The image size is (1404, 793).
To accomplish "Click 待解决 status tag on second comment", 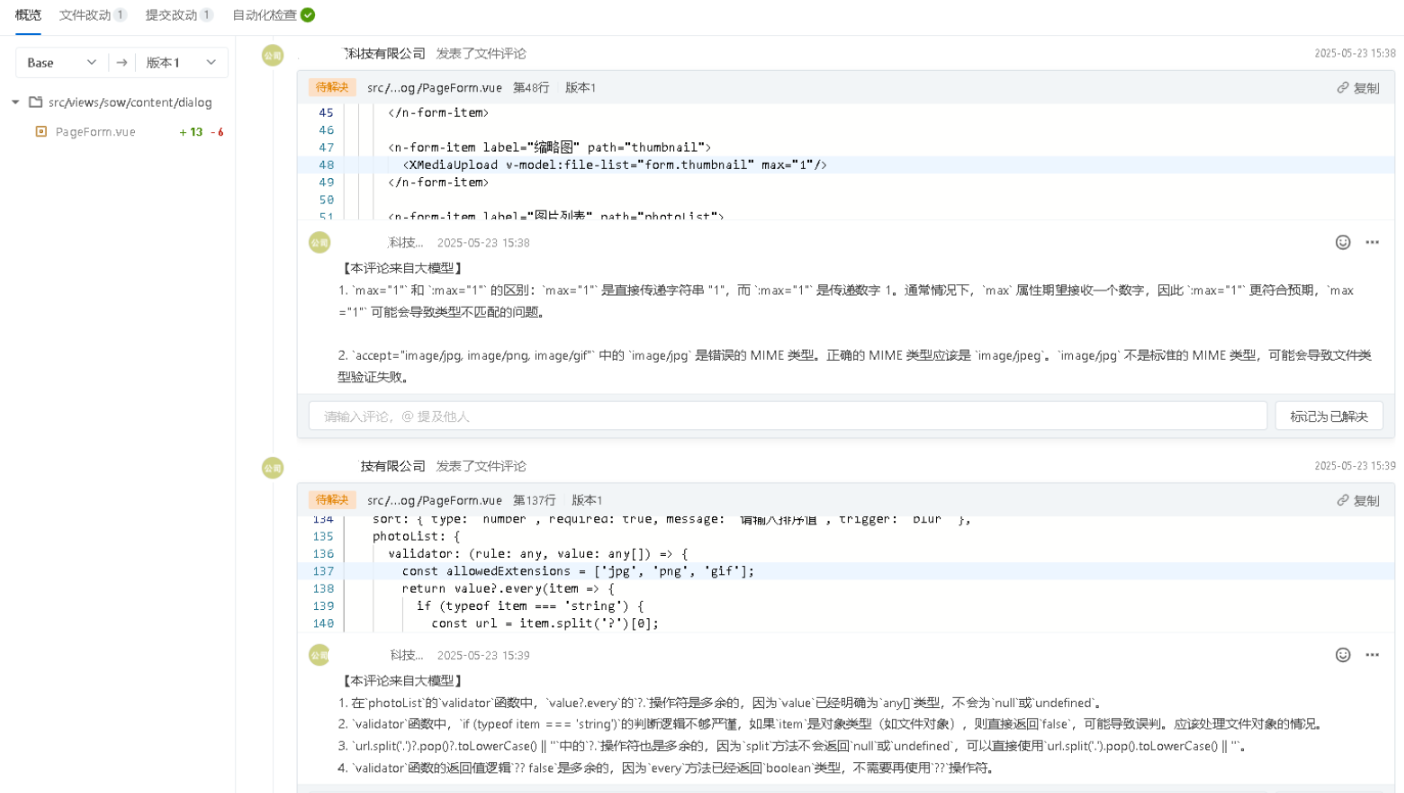I will (332, 500).
